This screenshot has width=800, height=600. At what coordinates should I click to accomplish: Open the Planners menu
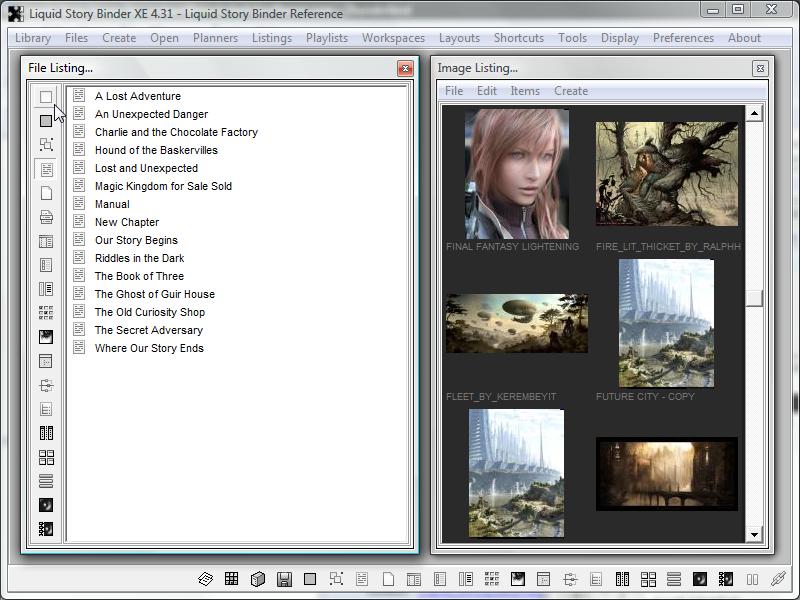215,38
